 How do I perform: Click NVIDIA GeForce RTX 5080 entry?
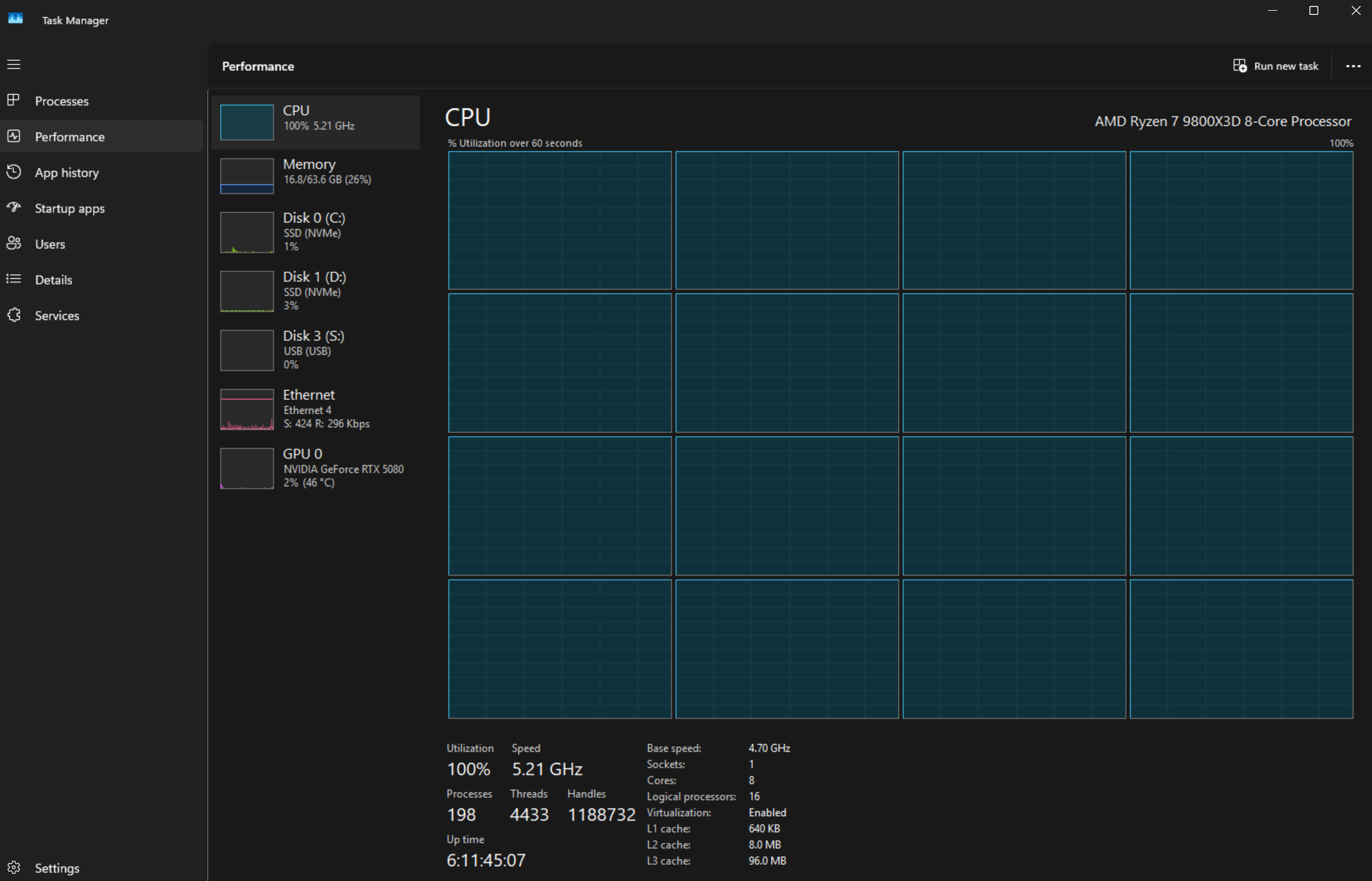coord(343,469)
